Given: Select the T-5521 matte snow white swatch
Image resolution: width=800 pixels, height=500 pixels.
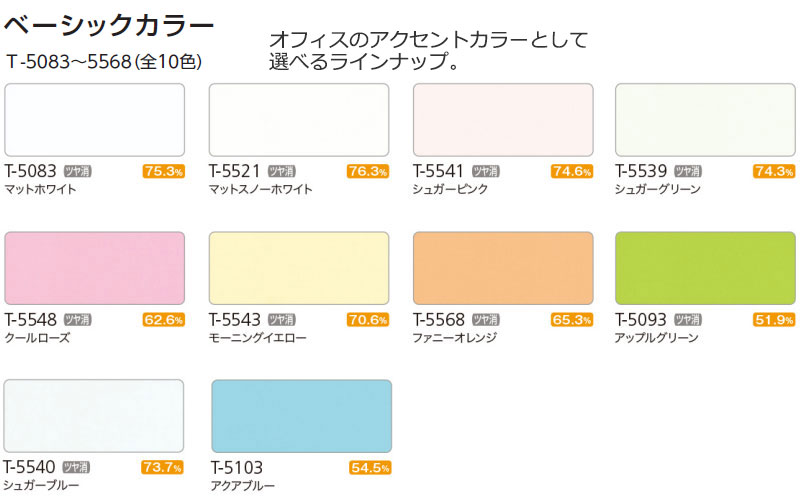Looking at the screenshot, I should point(299,120).
